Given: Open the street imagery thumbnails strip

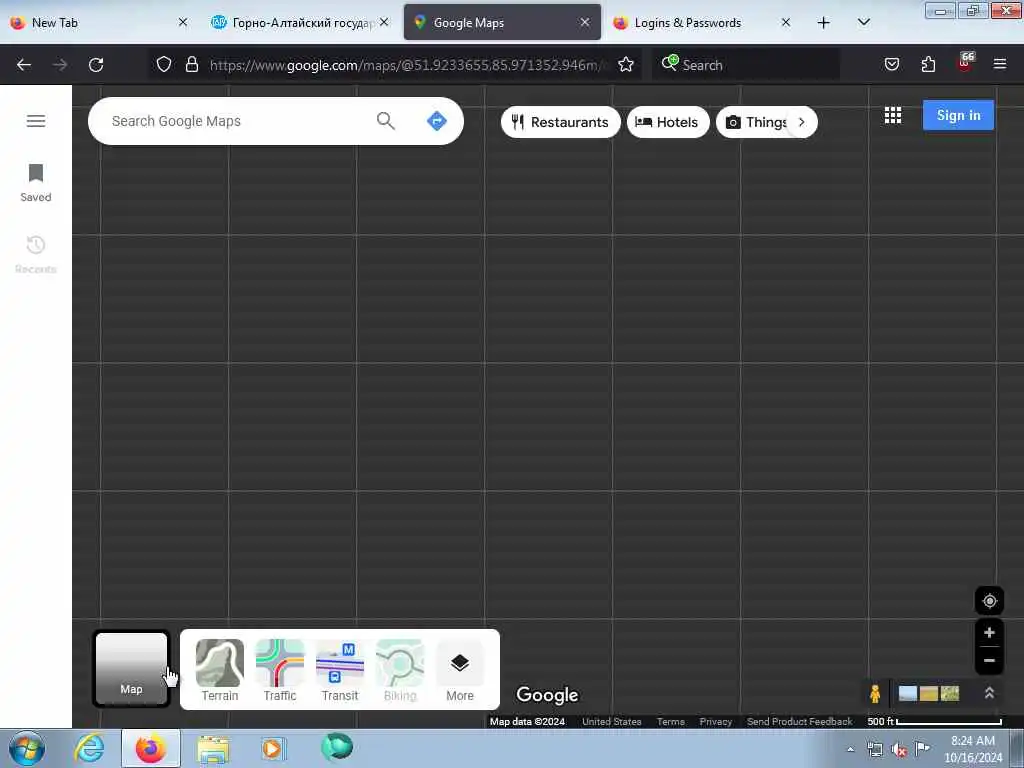Looking at the screenshot, I should click(x=929, y=694).
